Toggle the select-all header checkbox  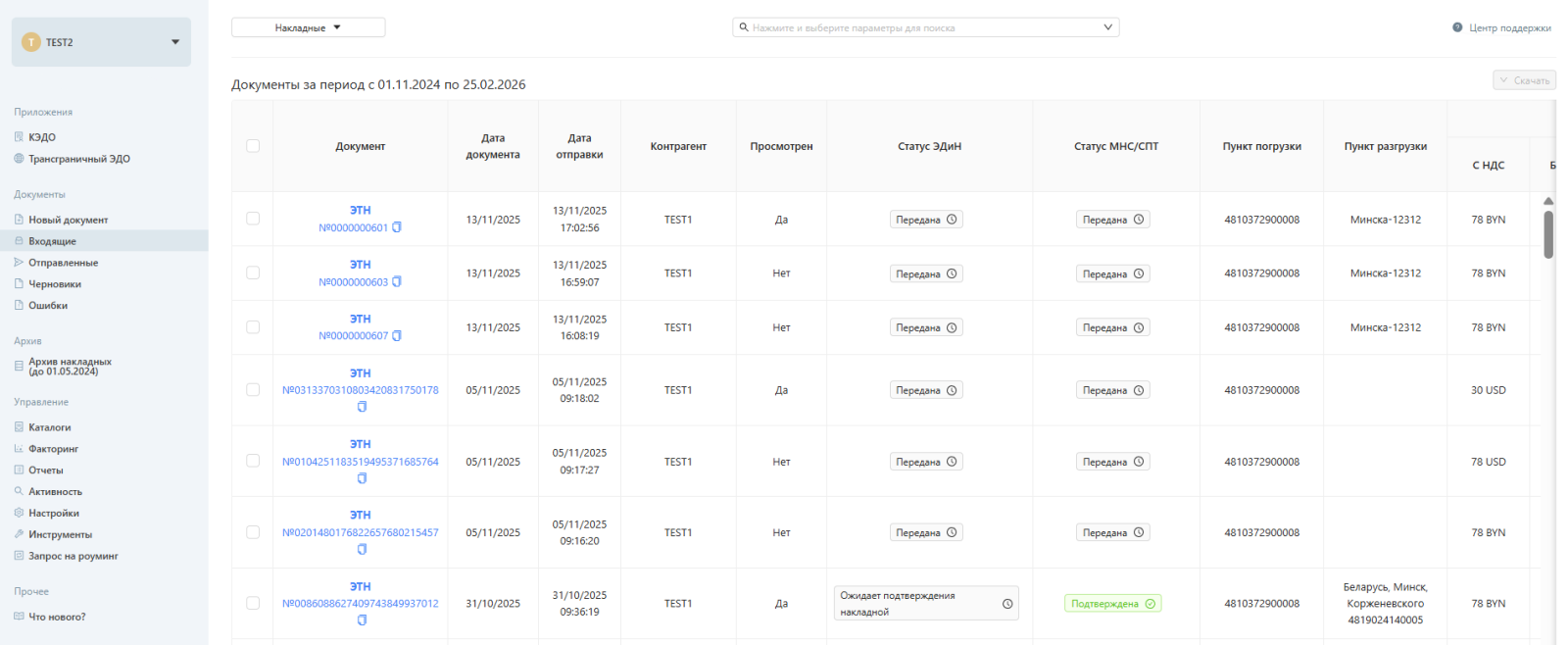253,146
